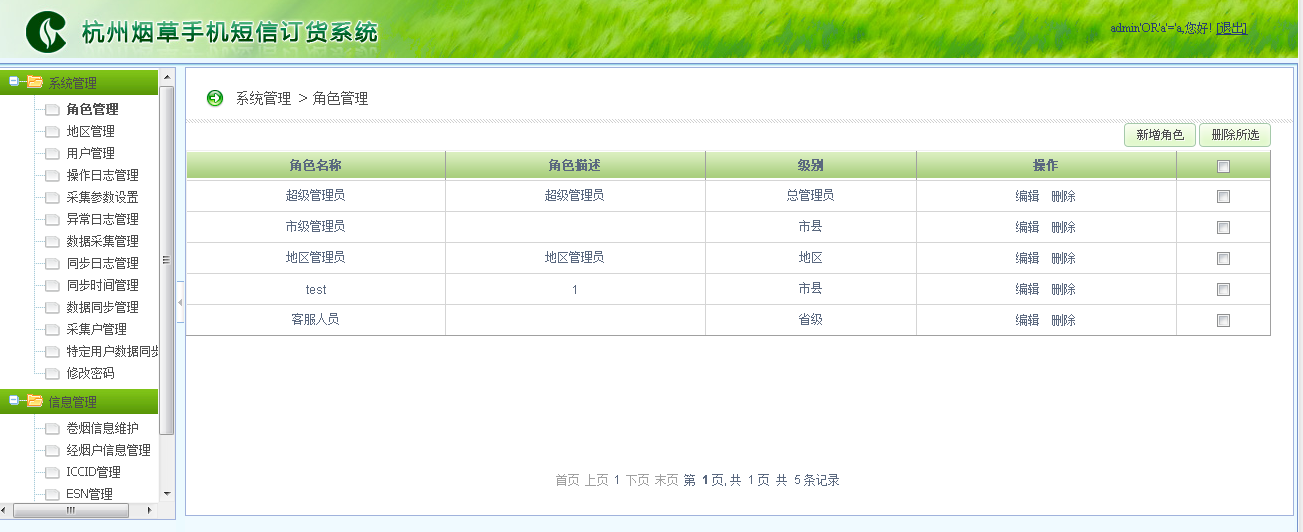Screen dimensions: 1303x532
Task: Click the page icon beside 同步时间管理
Action: [52, 286]
